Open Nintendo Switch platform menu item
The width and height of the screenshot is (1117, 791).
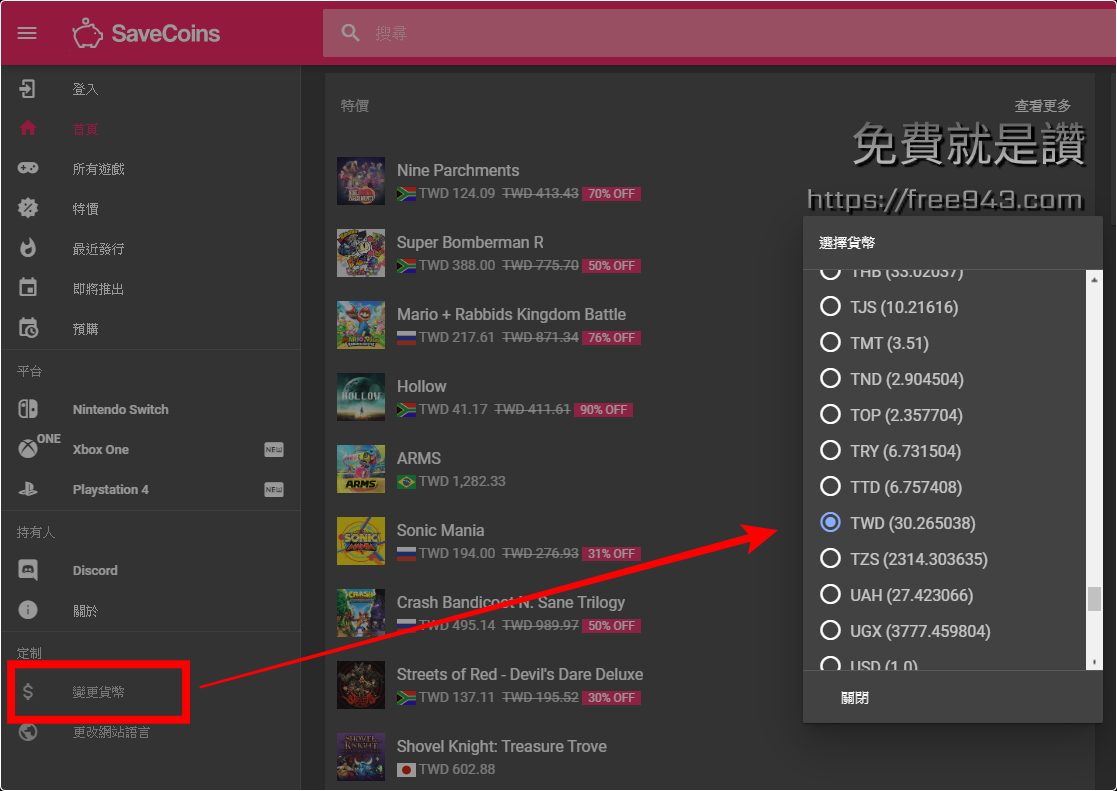click(x=120, y=409)
